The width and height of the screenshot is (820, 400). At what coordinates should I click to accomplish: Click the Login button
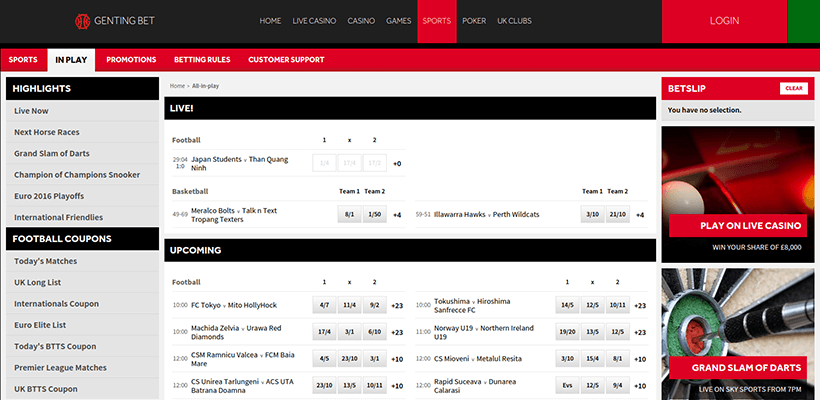[x=724, y=21]
